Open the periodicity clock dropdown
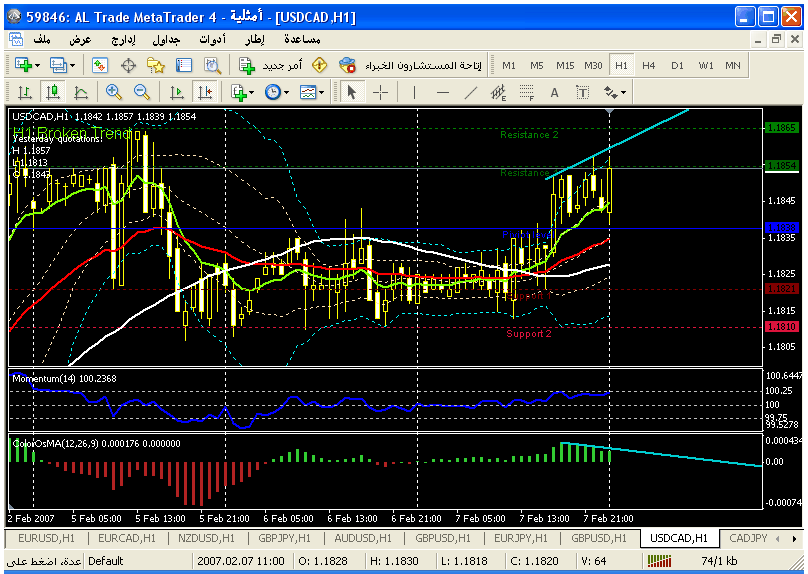Screen dimensions: 808x574 point(286,92)
